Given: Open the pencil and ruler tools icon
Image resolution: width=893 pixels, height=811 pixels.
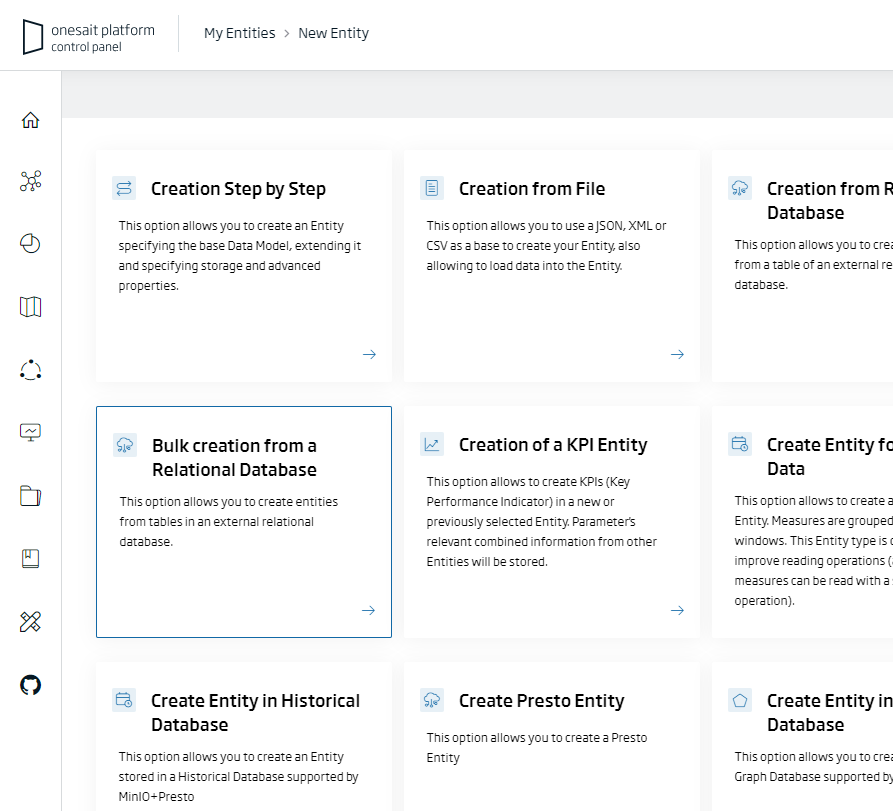Looking at the screenshot, I should tap(31, 622).
